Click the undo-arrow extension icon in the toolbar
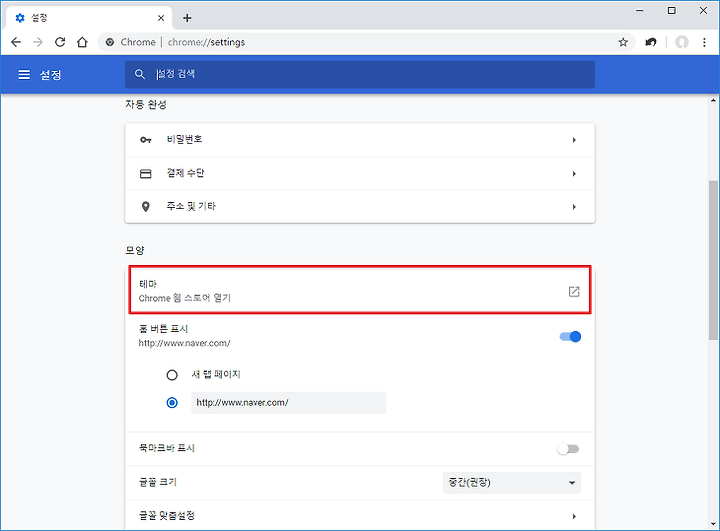 pos(651,42)
